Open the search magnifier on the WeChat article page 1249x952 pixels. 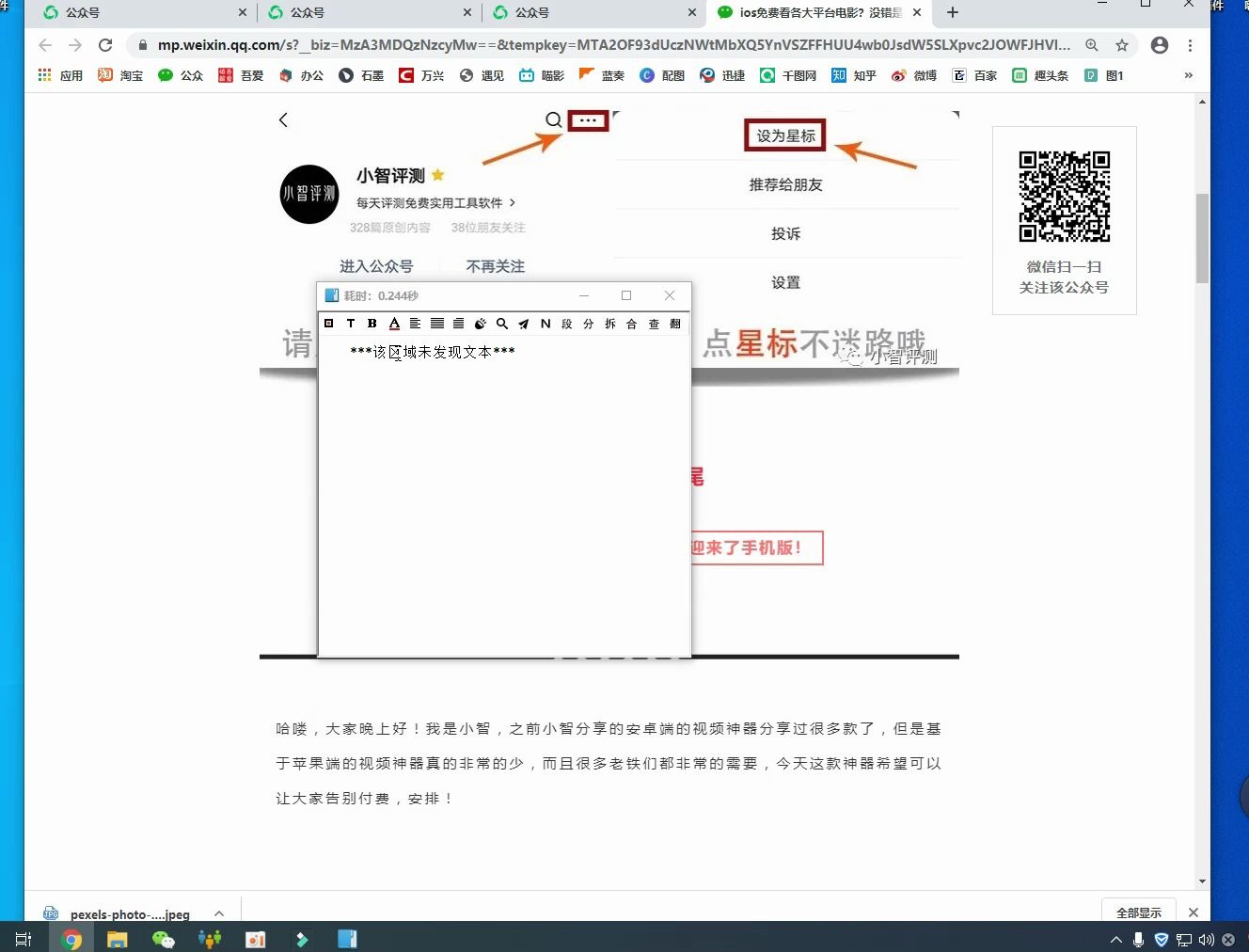553,119
